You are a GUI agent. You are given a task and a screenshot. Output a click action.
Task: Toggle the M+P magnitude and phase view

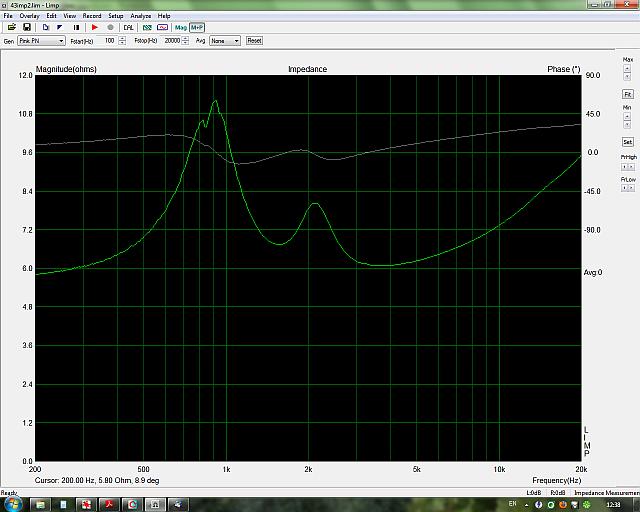tap(197, 27)
